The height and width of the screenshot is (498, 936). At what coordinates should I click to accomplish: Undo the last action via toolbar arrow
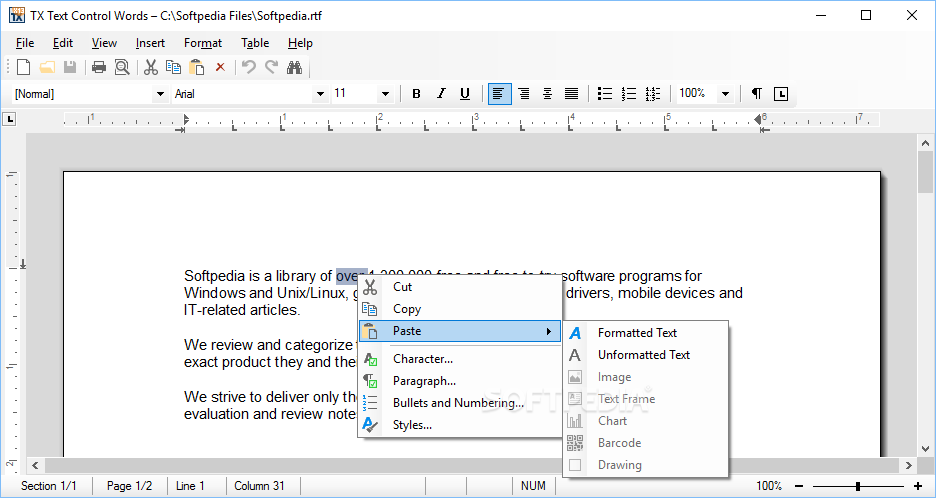coord(248,67)
